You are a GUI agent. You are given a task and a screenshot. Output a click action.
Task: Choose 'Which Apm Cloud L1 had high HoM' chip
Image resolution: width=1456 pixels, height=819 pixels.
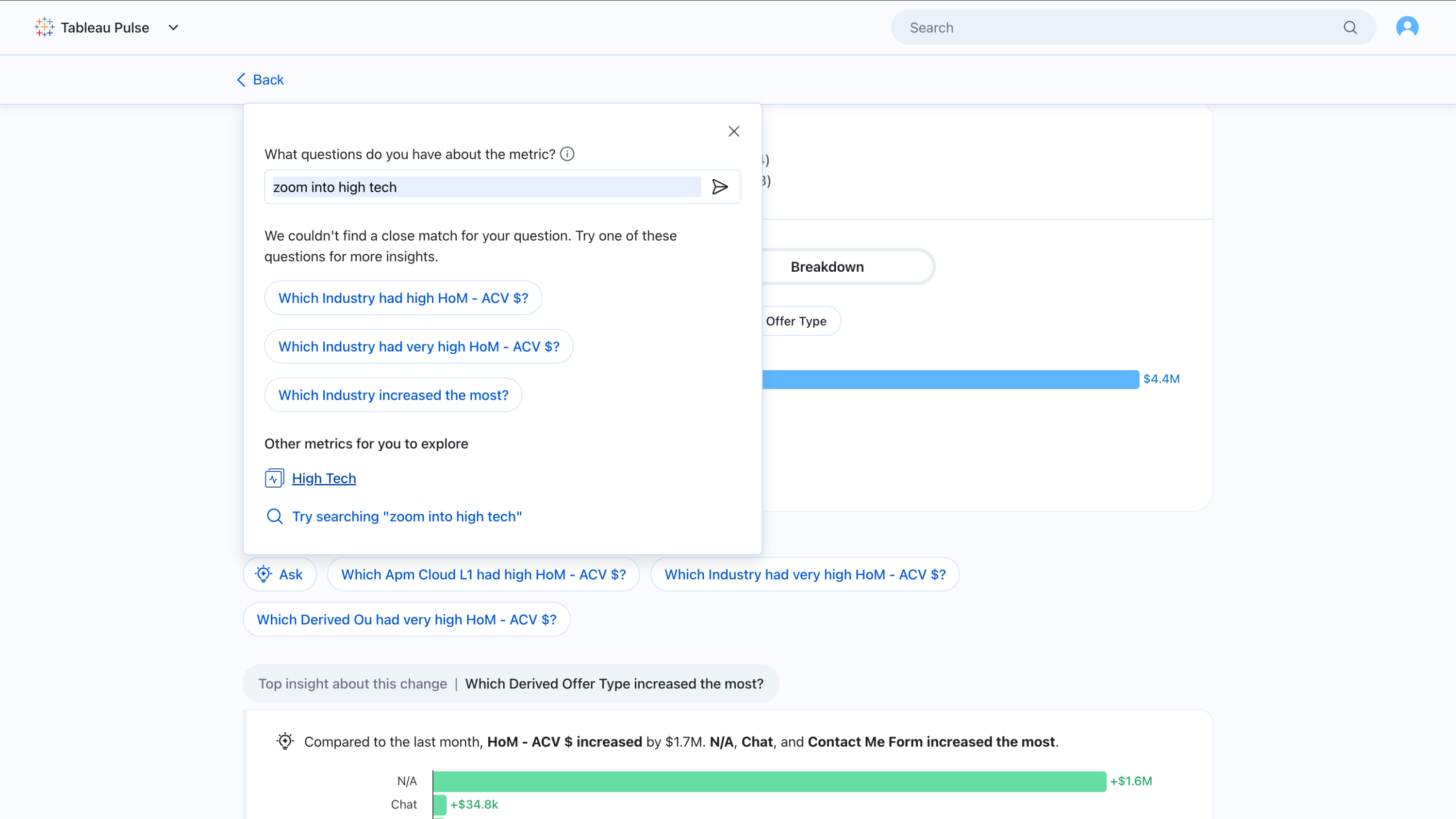(483, 574)
